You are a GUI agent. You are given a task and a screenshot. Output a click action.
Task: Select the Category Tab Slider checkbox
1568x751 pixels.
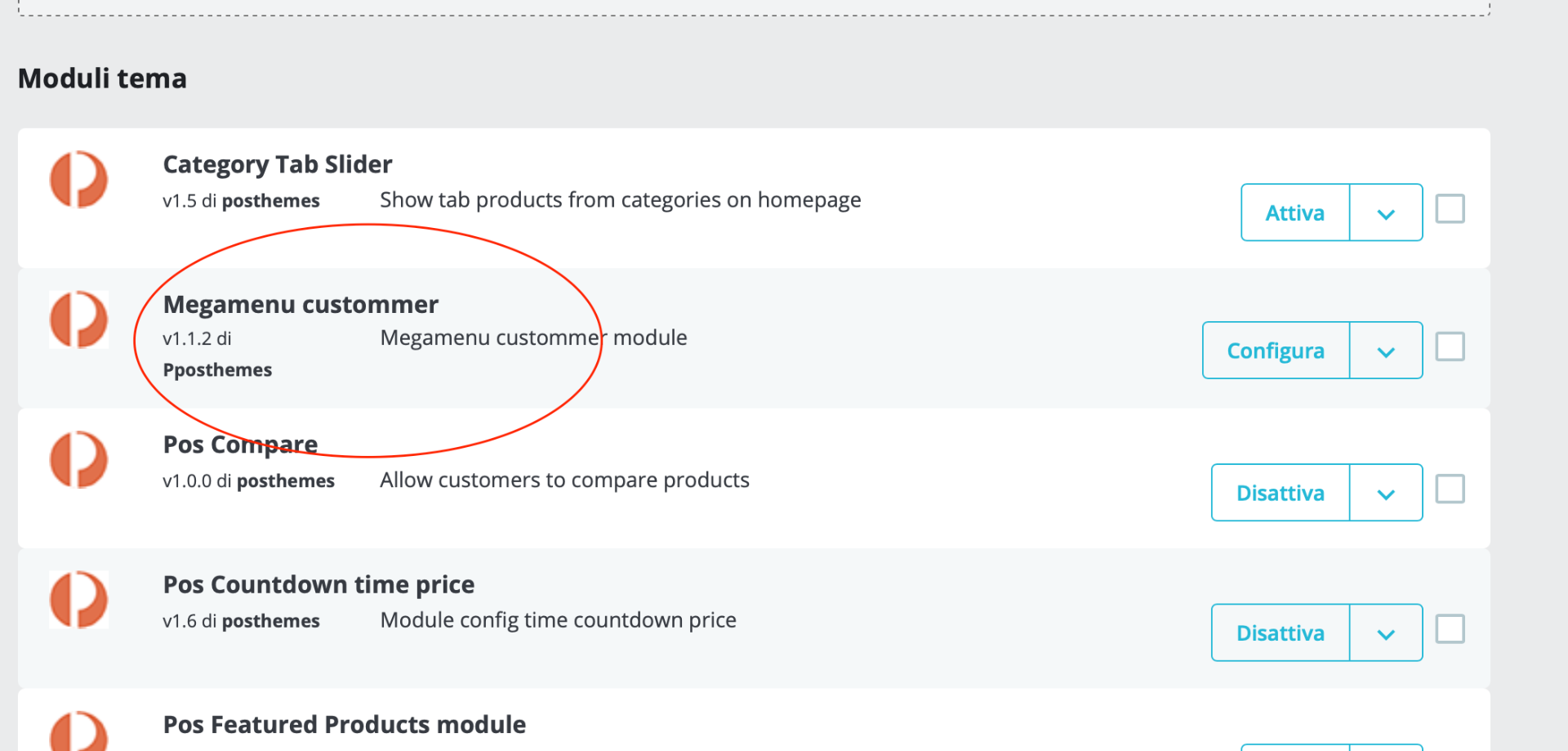[x=1450, y=209]
